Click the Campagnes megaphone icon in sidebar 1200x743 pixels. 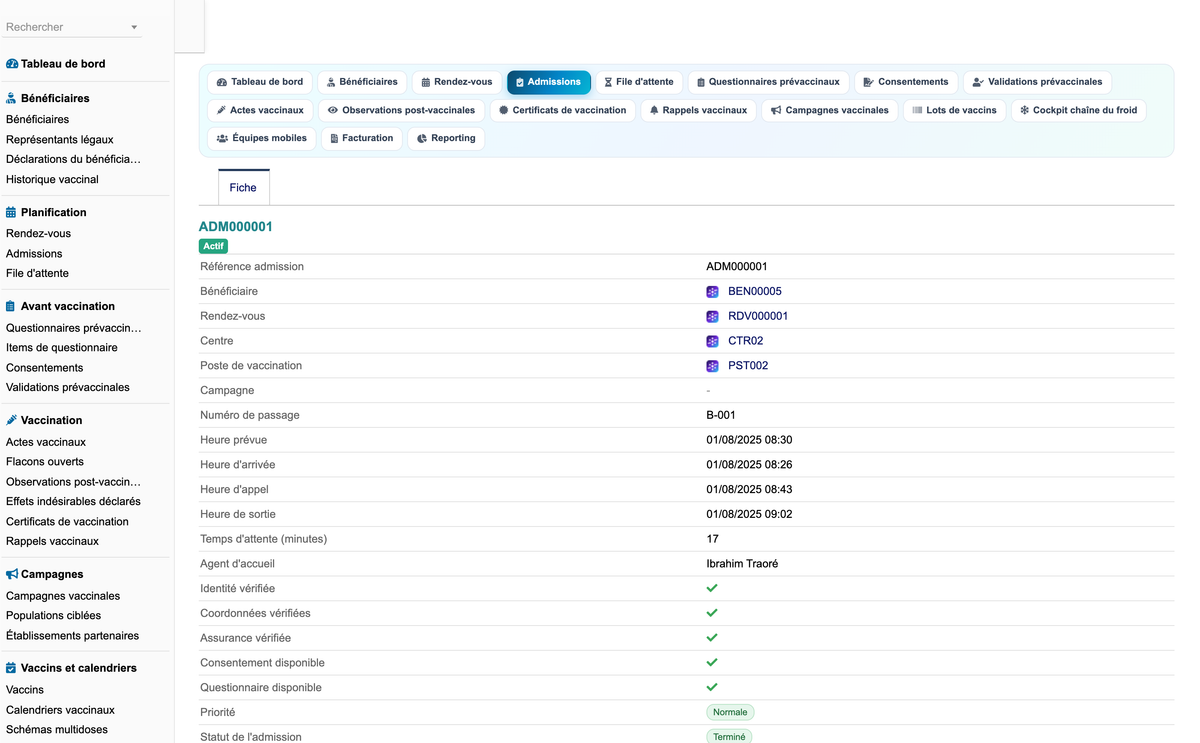[12, 574]
